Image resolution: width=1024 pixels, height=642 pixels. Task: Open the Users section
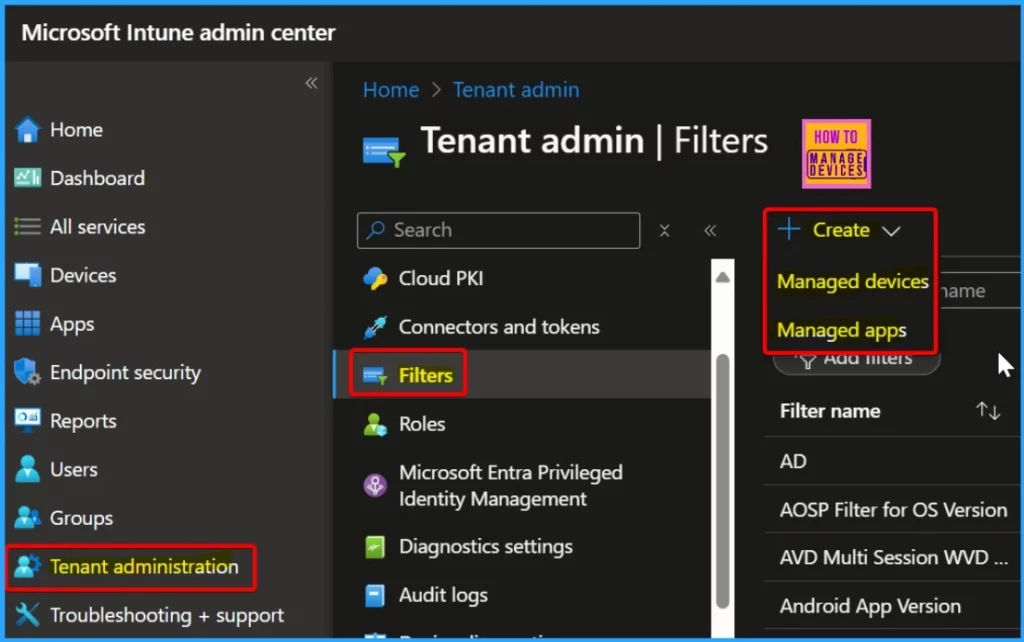coord(73,469)
